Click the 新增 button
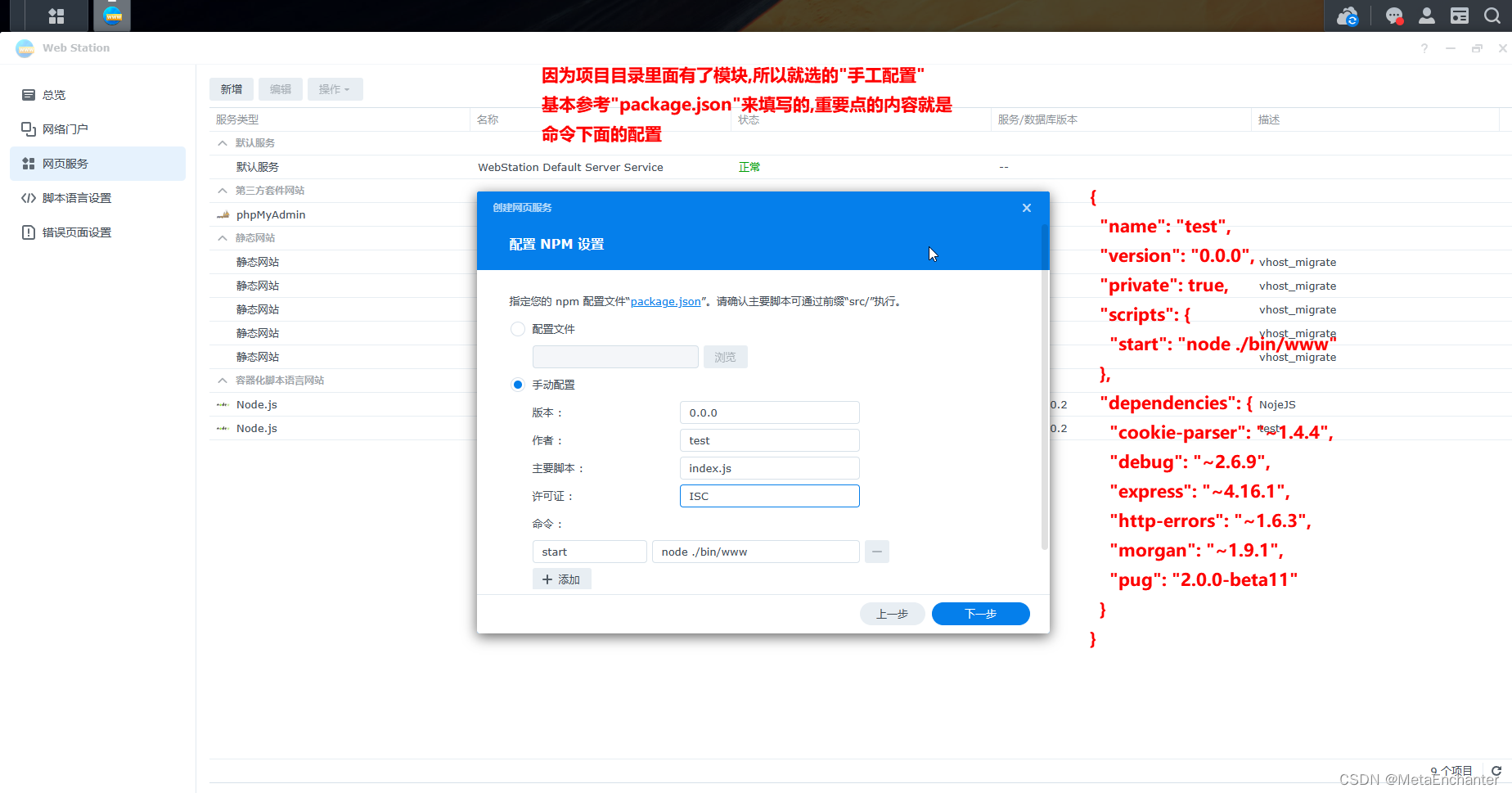Viewport: 1512px width, 793px height. tap(232, 89)
